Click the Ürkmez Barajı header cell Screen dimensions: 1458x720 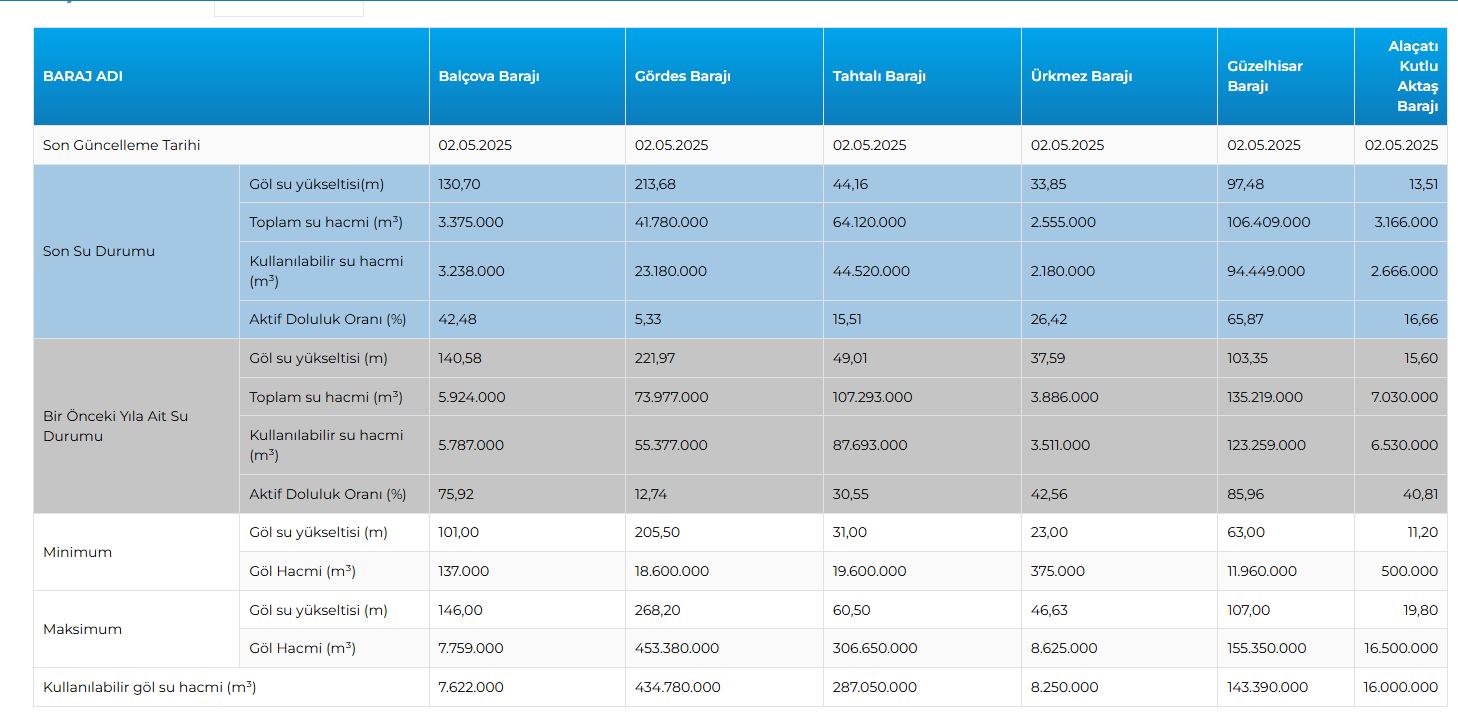(x=1081, y=76)
